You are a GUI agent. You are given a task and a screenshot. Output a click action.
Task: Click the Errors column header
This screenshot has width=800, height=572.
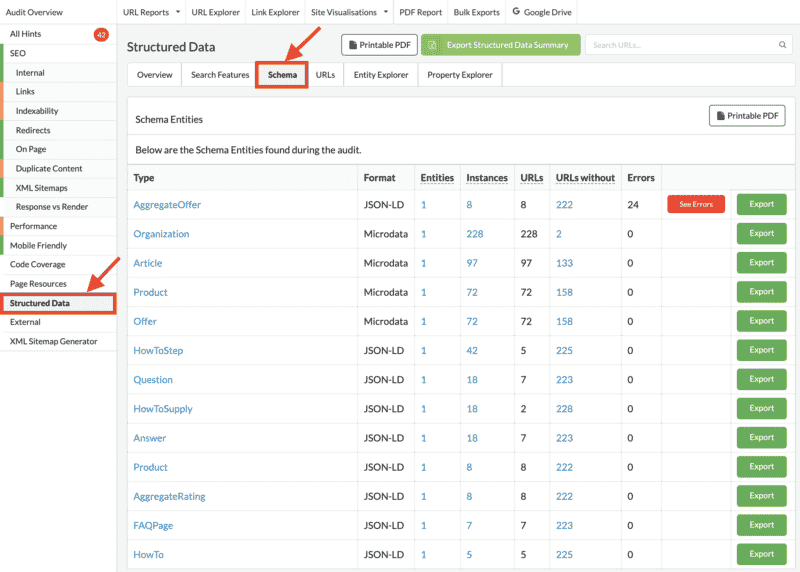[x=641, y=178]
